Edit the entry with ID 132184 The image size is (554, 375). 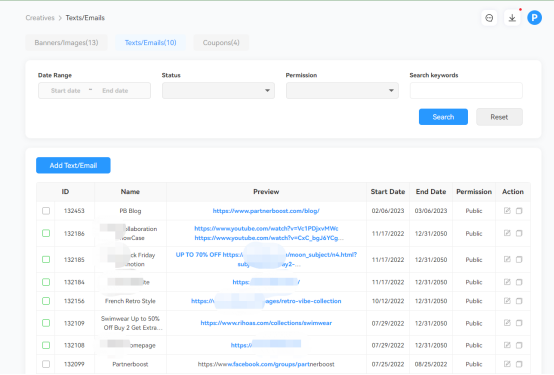[507, 282]
